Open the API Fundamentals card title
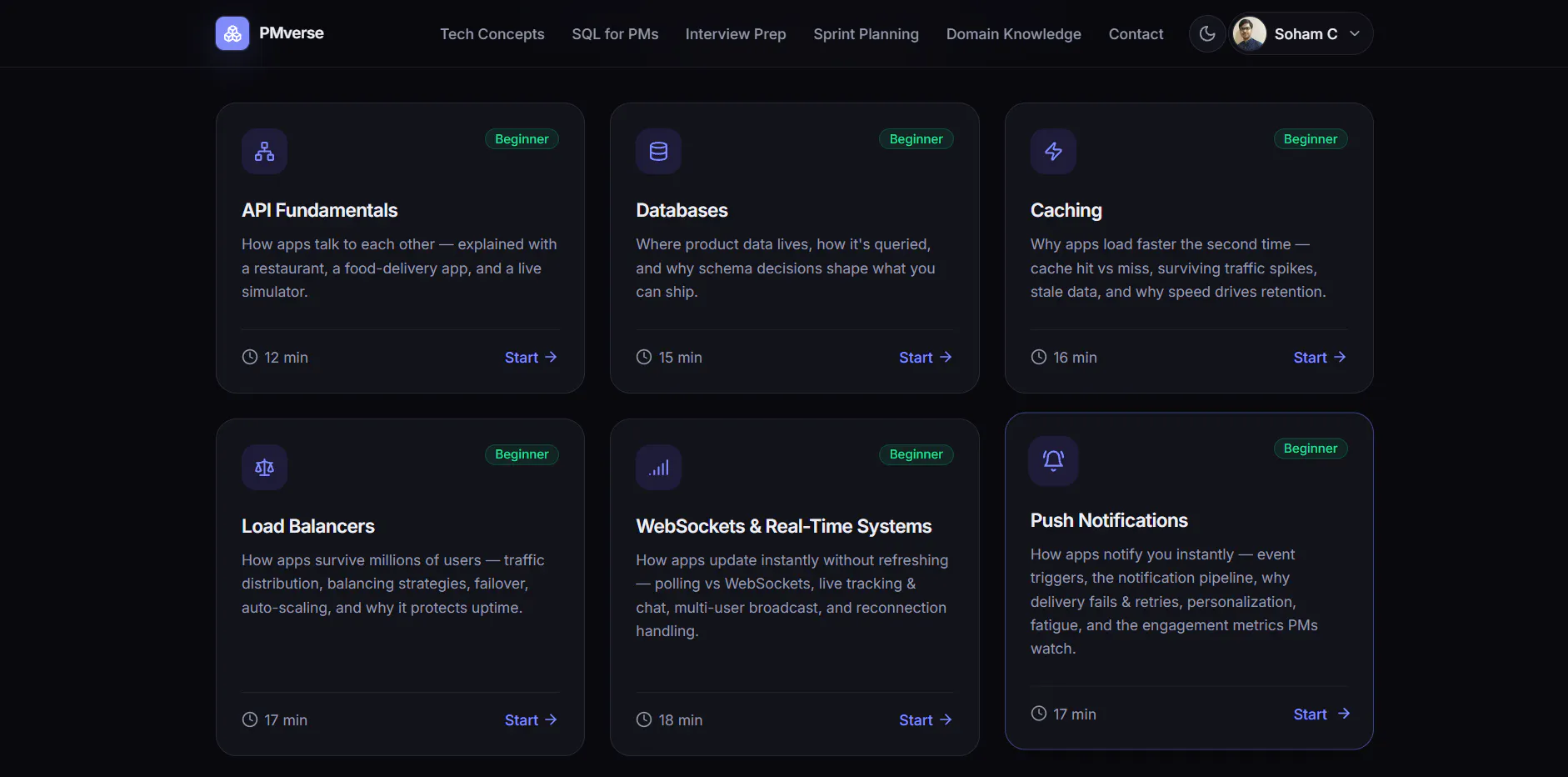 320,210
